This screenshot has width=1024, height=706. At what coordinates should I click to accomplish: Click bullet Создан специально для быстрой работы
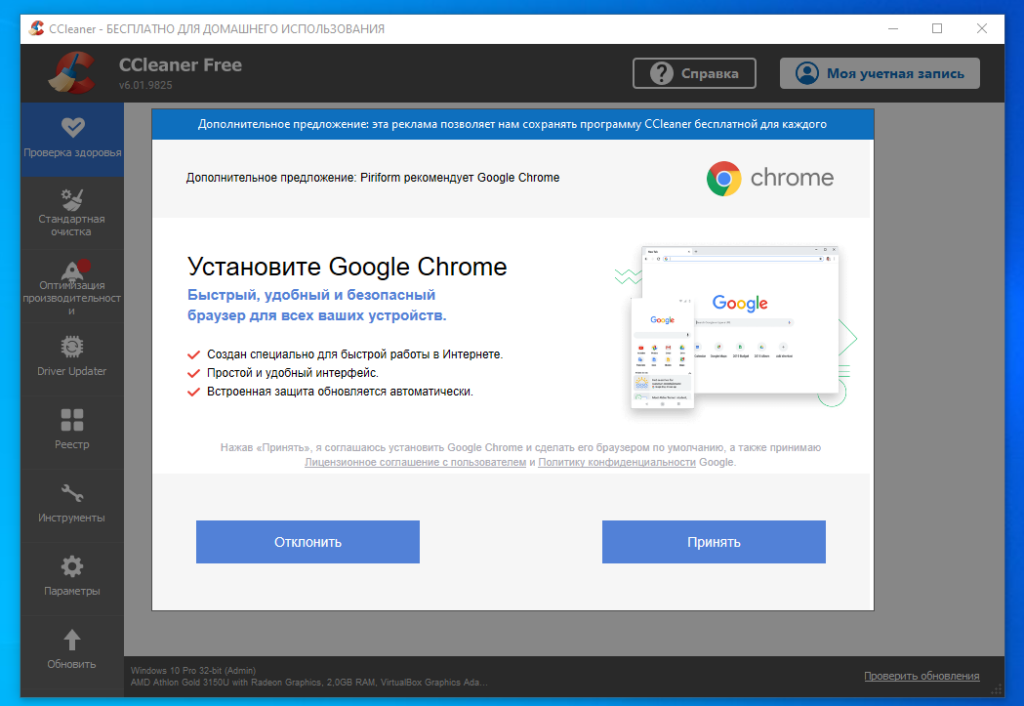pyautogui.click(x=355, y=354)
